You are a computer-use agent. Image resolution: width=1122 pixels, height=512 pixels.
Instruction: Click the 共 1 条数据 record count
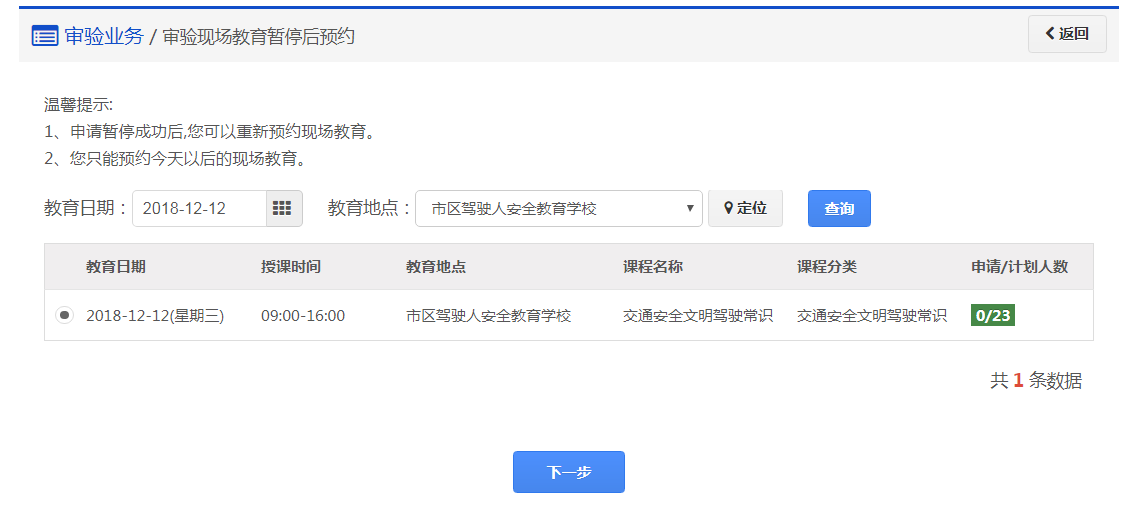[x=1035, y=380]
